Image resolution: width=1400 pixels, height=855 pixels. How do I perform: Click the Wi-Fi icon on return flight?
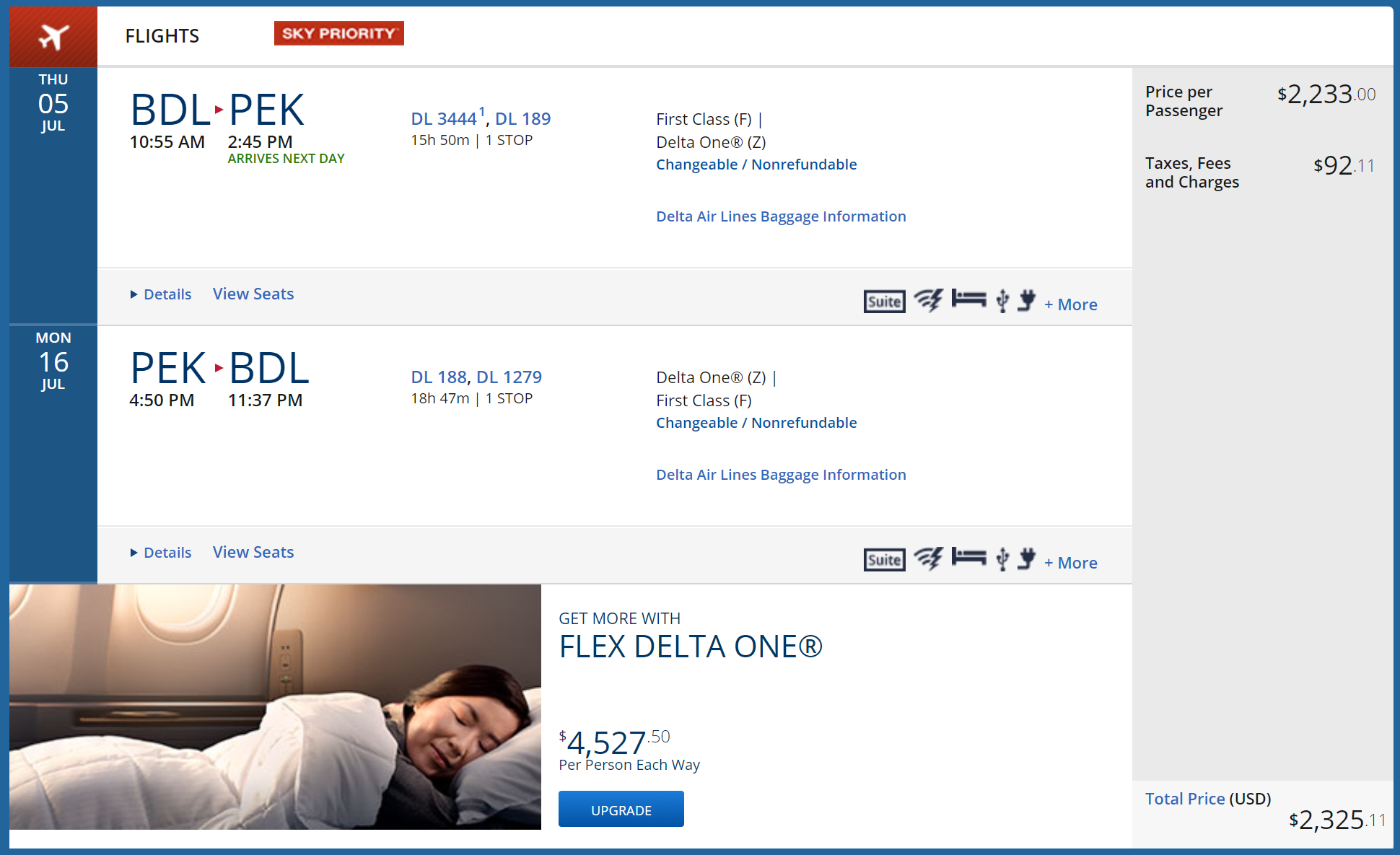tap(929, 558)
